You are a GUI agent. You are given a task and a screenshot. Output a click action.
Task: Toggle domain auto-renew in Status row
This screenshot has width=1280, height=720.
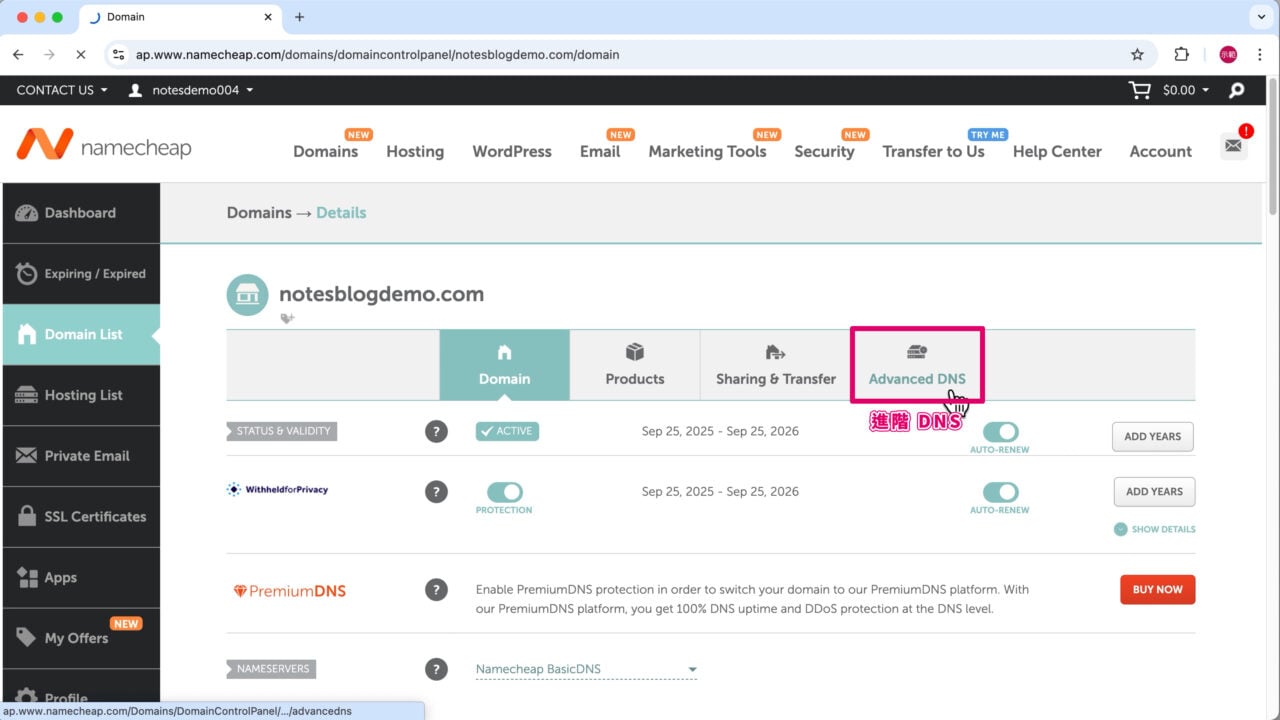pyautogui.click(x=1000, y=432)
